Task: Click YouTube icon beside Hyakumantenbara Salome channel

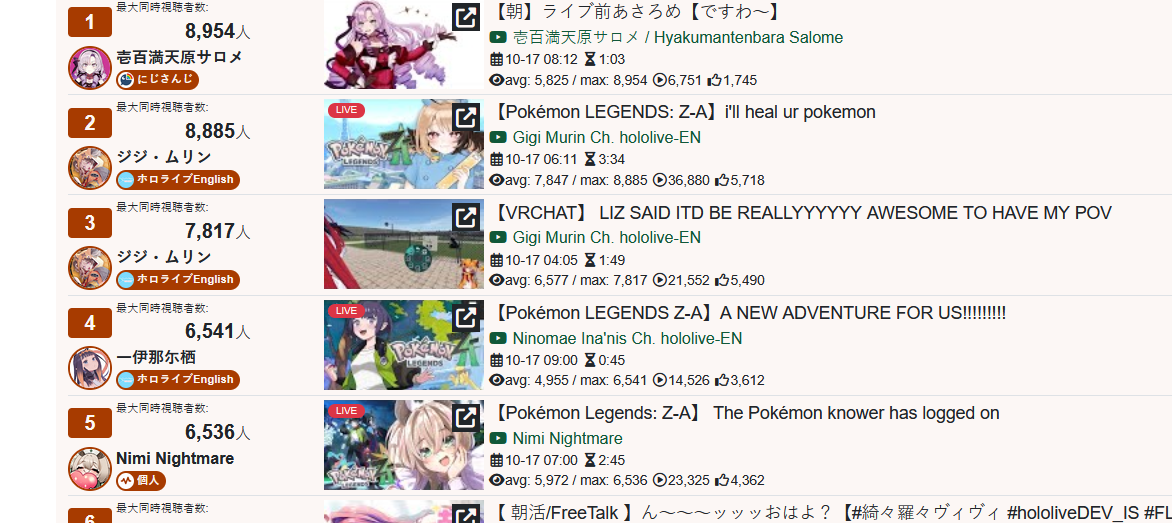Action: 498,37
